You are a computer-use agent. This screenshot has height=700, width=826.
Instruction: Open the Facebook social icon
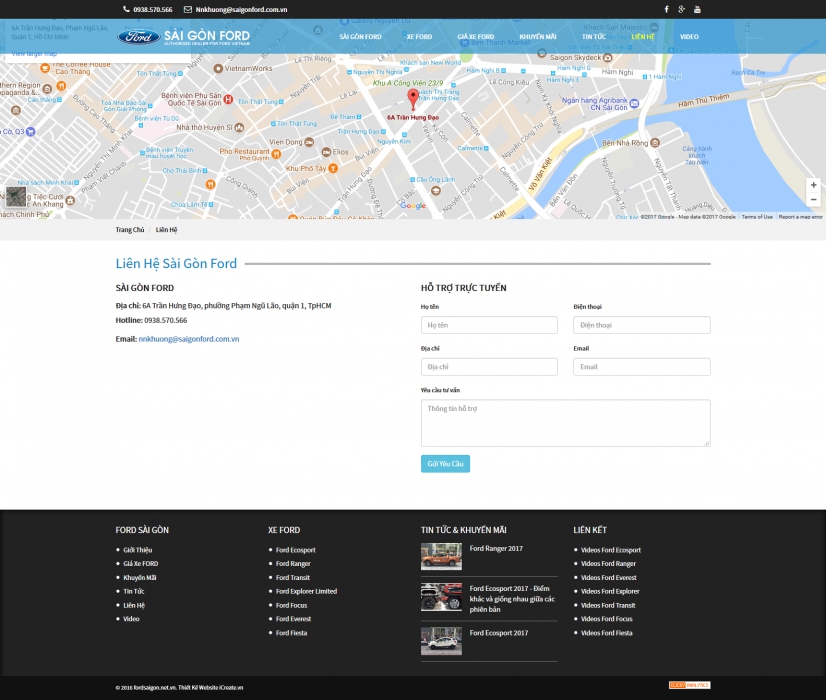tap(666, 9)
